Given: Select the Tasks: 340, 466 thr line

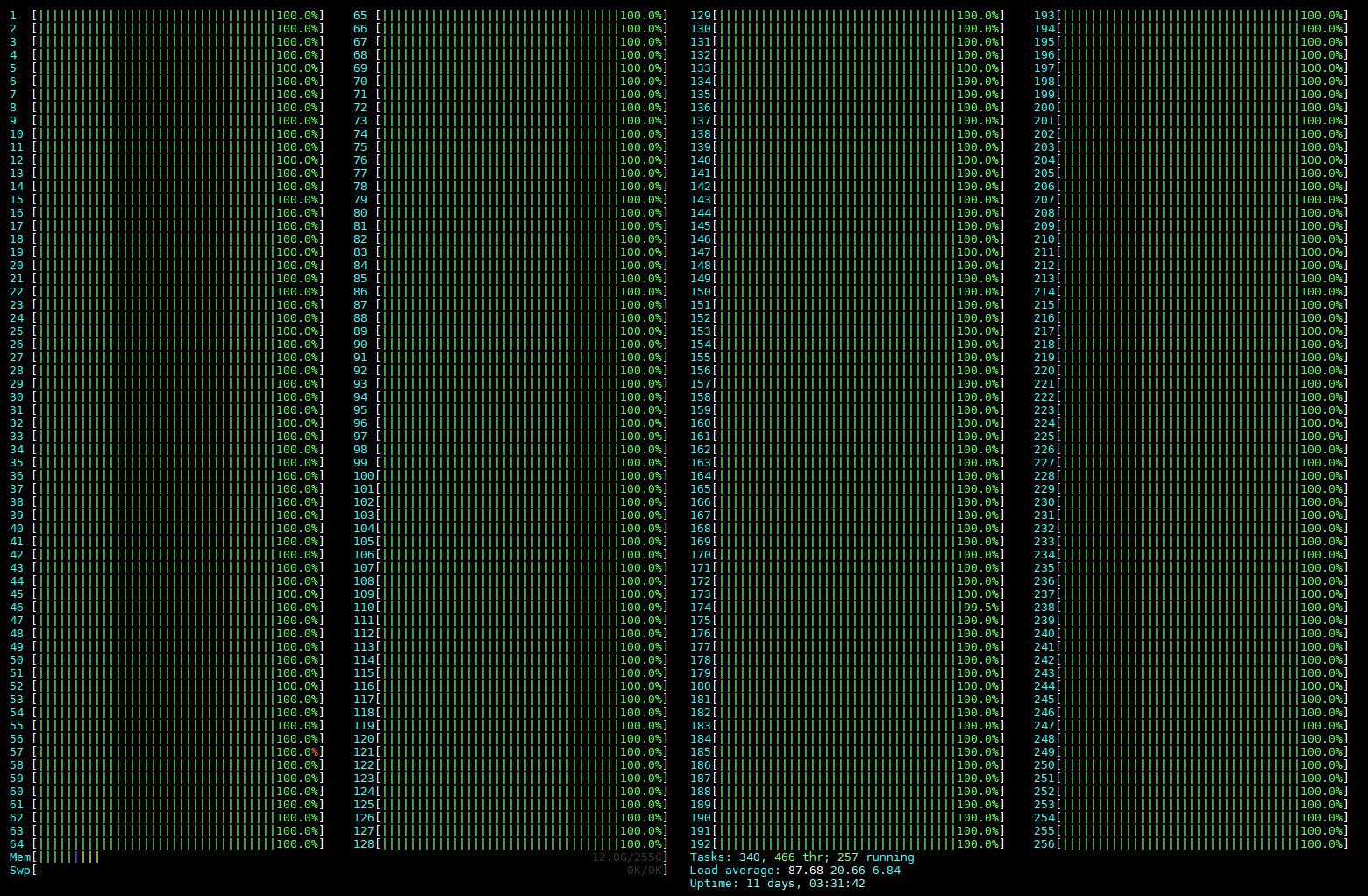Looking at the screenshot, I should pos(802,857).
